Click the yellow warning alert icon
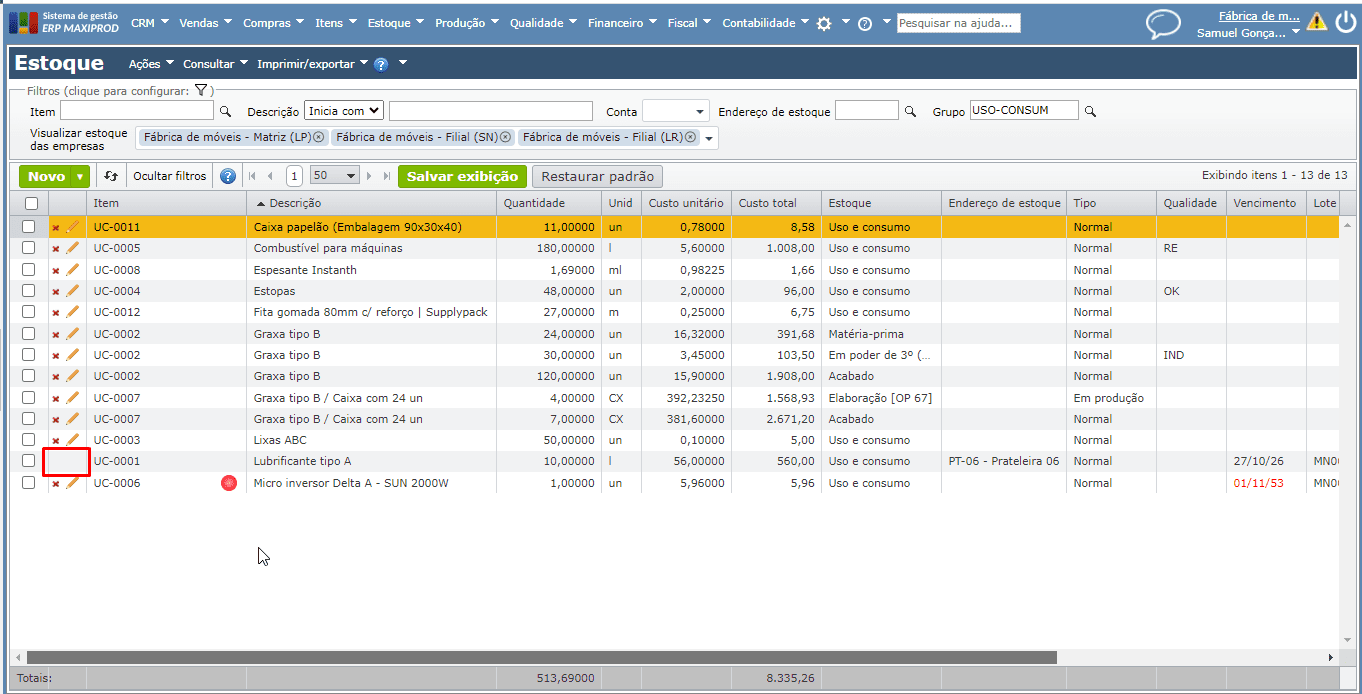The height and width of the screenshot is (694, 1362). 1316,21
